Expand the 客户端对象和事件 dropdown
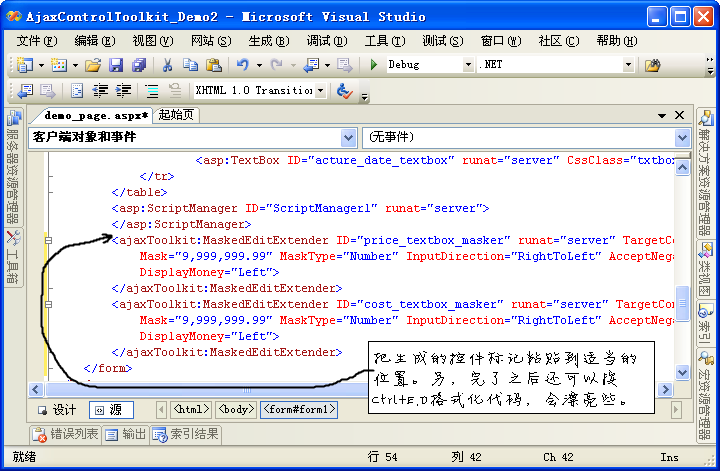The width and height of the screenshot is (720, 471). click(349, 137)
